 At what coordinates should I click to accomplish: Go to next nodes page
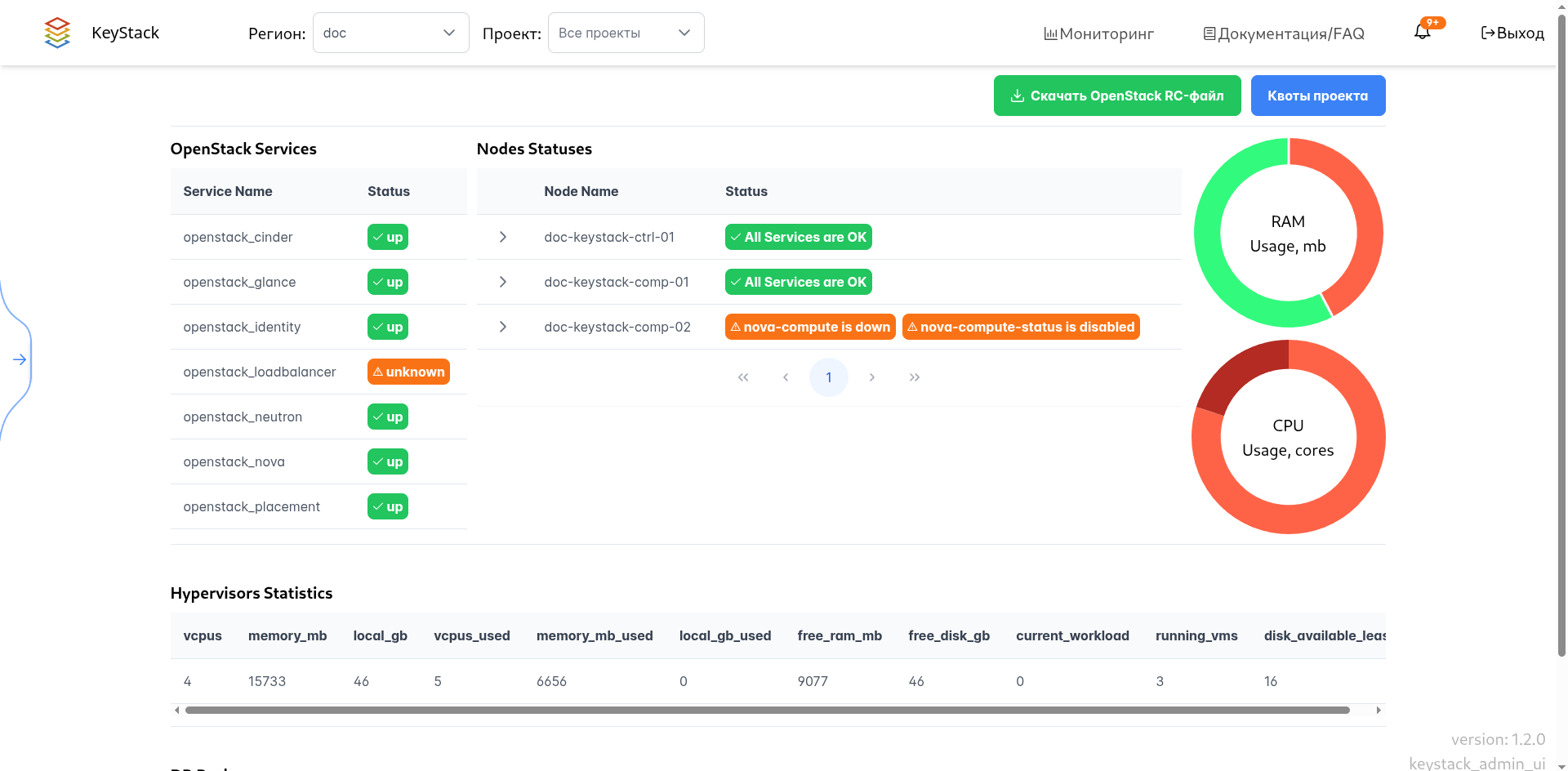point(871,377)
